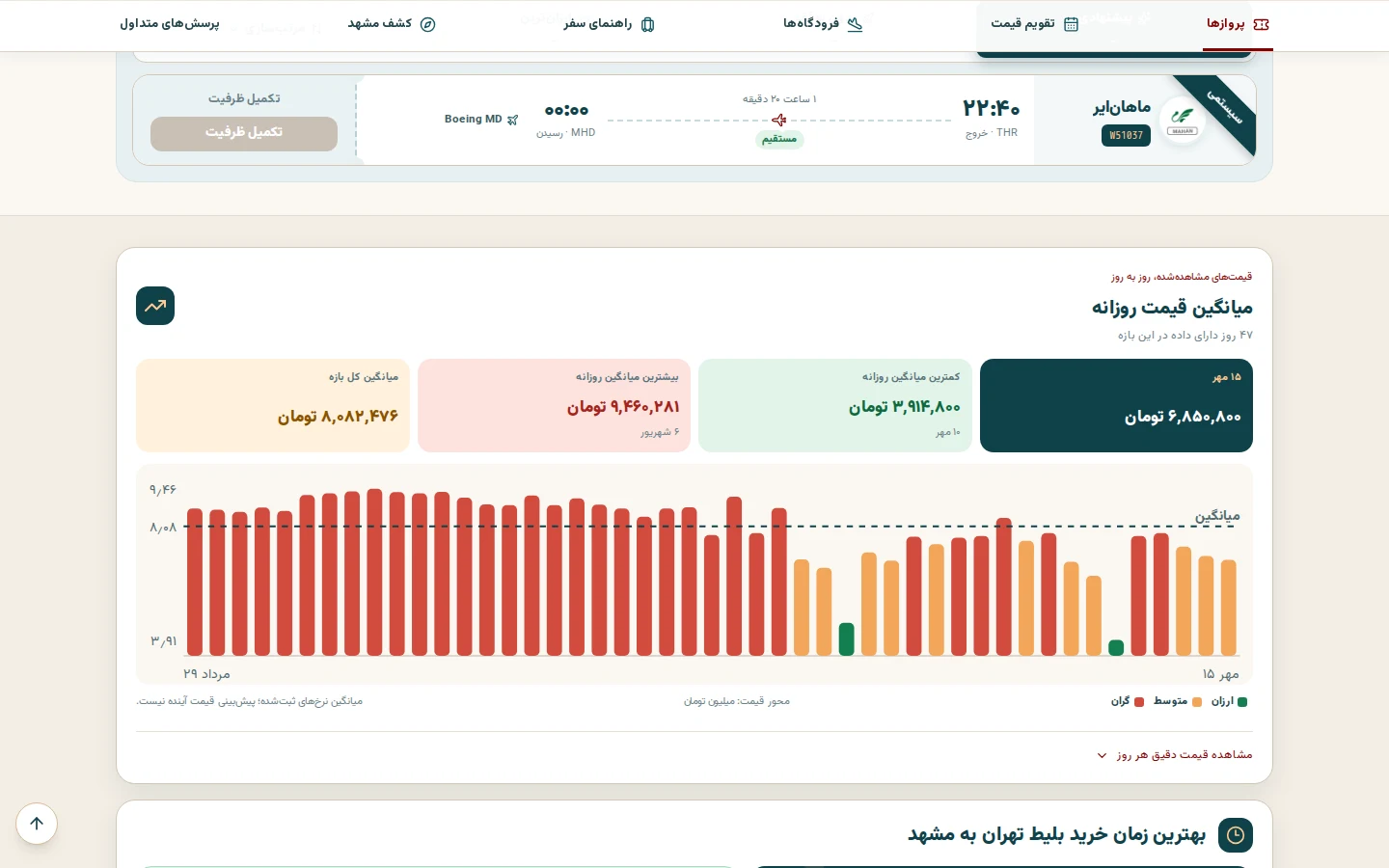Click the بیشترین میانگین روزانه card
The width and height of the screenshot is (1389, 868).
[554, 405]
